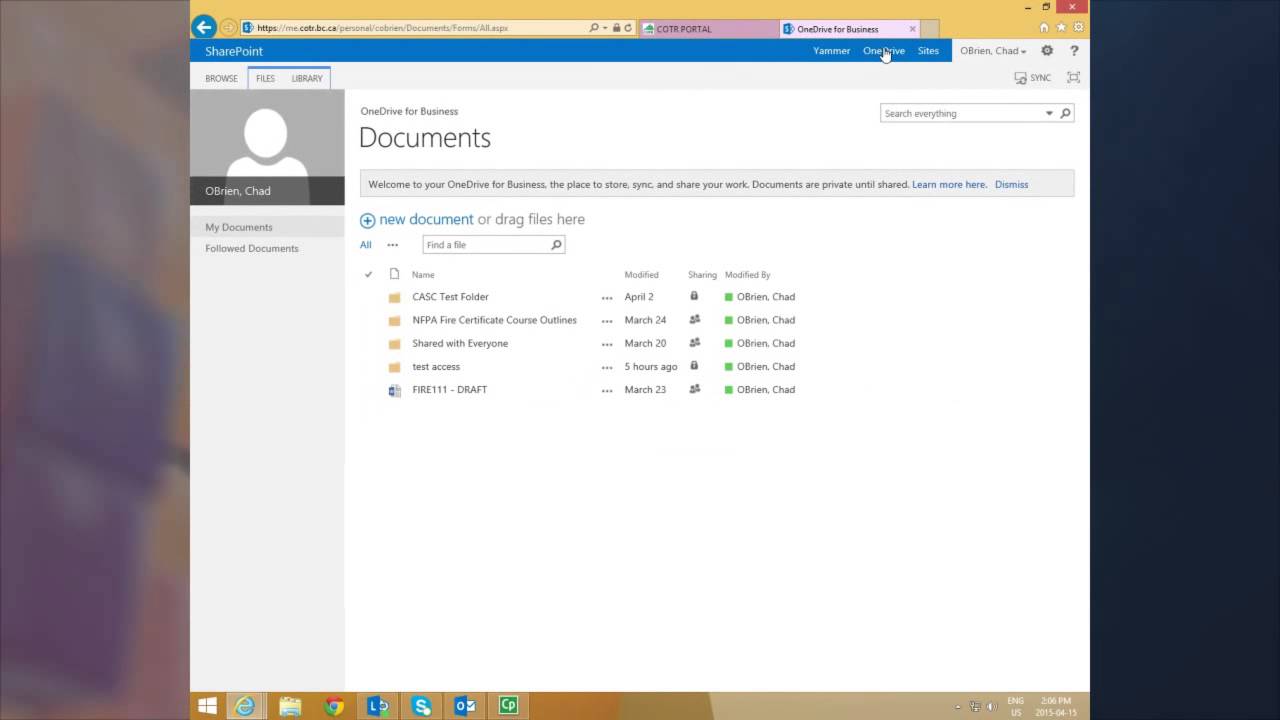Image resolution: width=1280 pixels, height=720 pixels.
Task: Click the Learn more here link
Action: [949, 185]
